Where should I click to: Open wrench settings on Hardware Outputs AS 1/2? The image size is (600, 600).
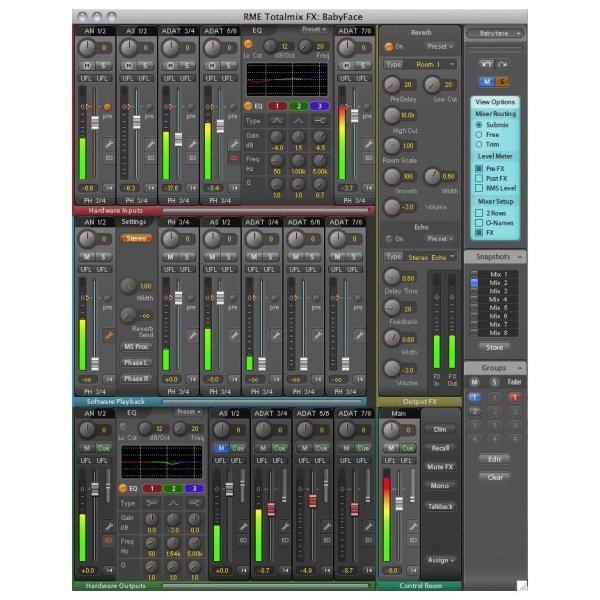243,527
